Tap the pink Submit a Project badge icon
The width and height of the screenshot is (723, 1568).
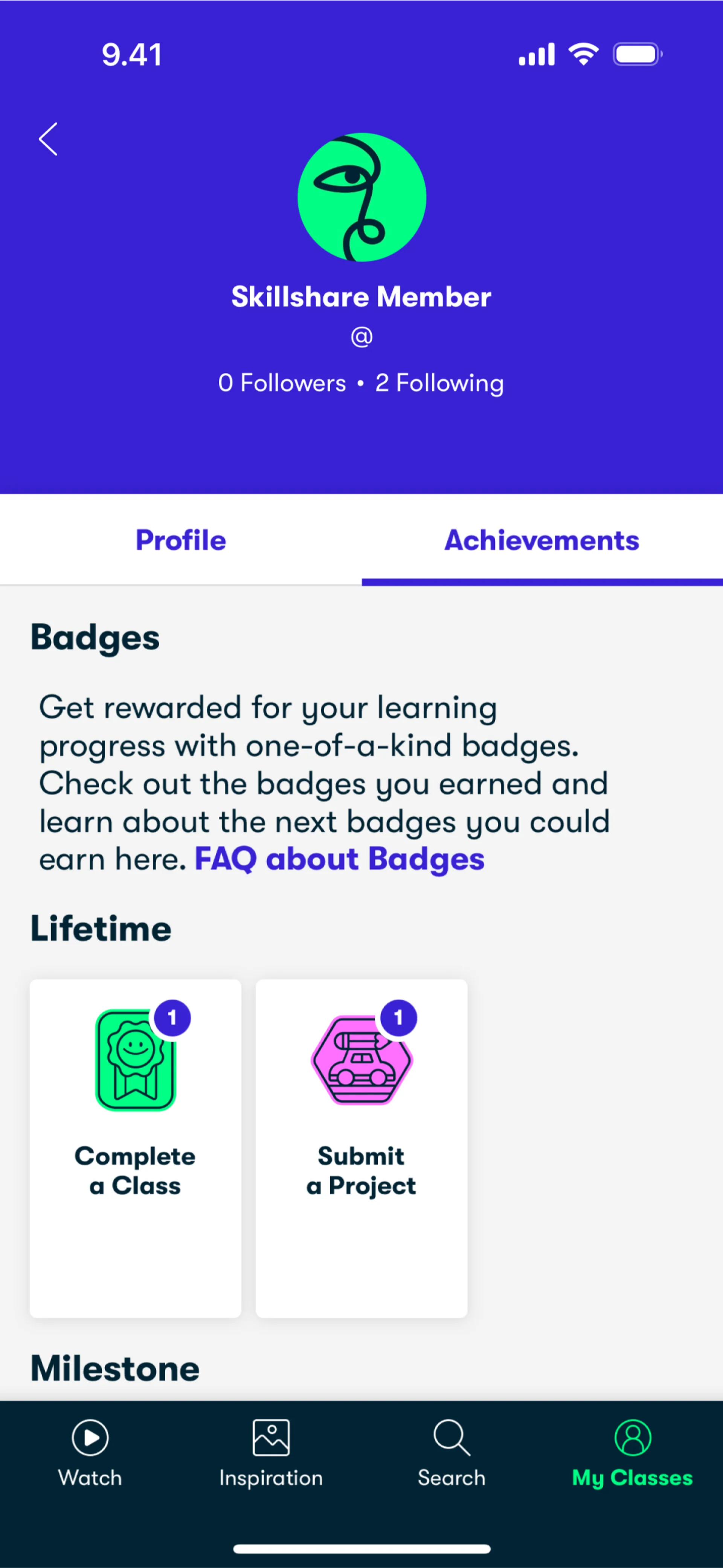point(361,1060)
